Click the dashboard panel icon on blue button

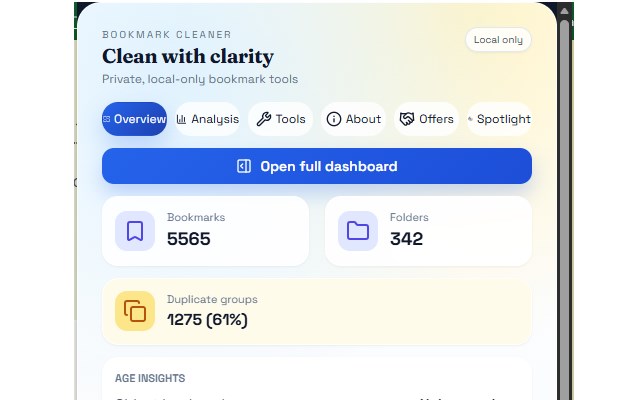click(243, 167)
